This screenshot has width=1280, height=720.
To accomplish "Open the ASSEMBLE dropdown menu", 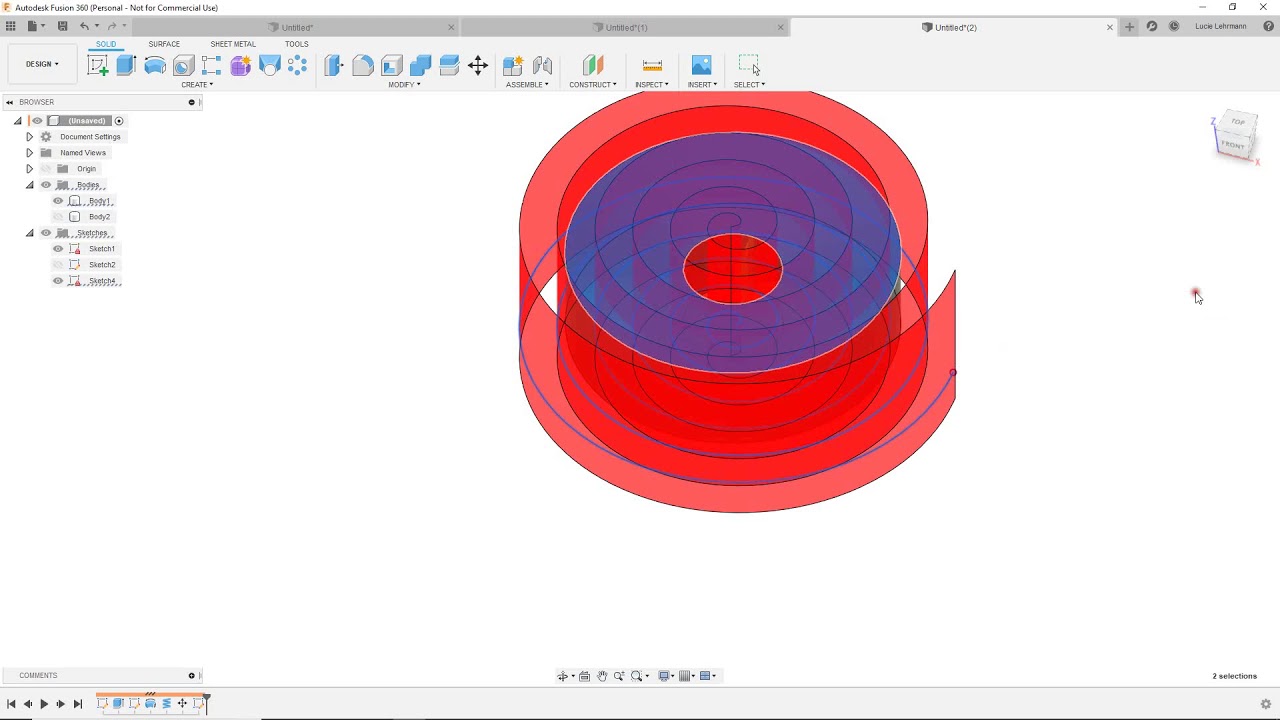I will click(x=527, y=85).
